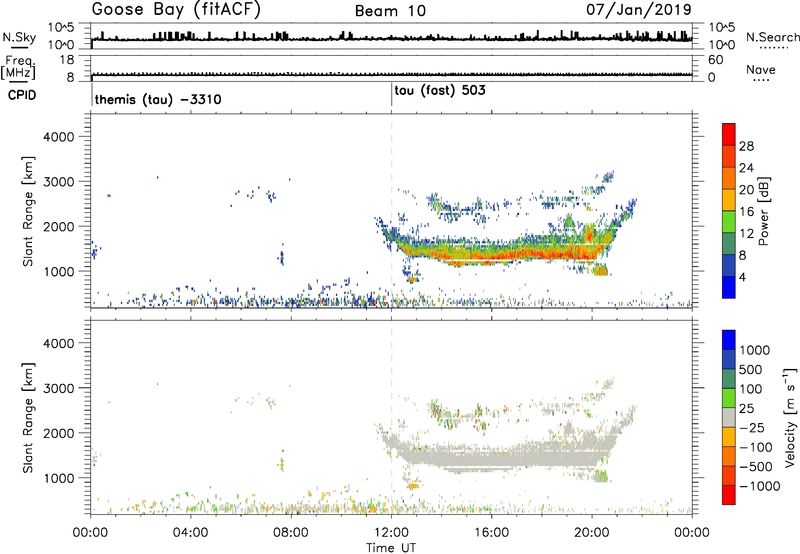Screen dimensions: 800x554
Task: Click the 'Time UT' axis label
Action: pos(391,548)
